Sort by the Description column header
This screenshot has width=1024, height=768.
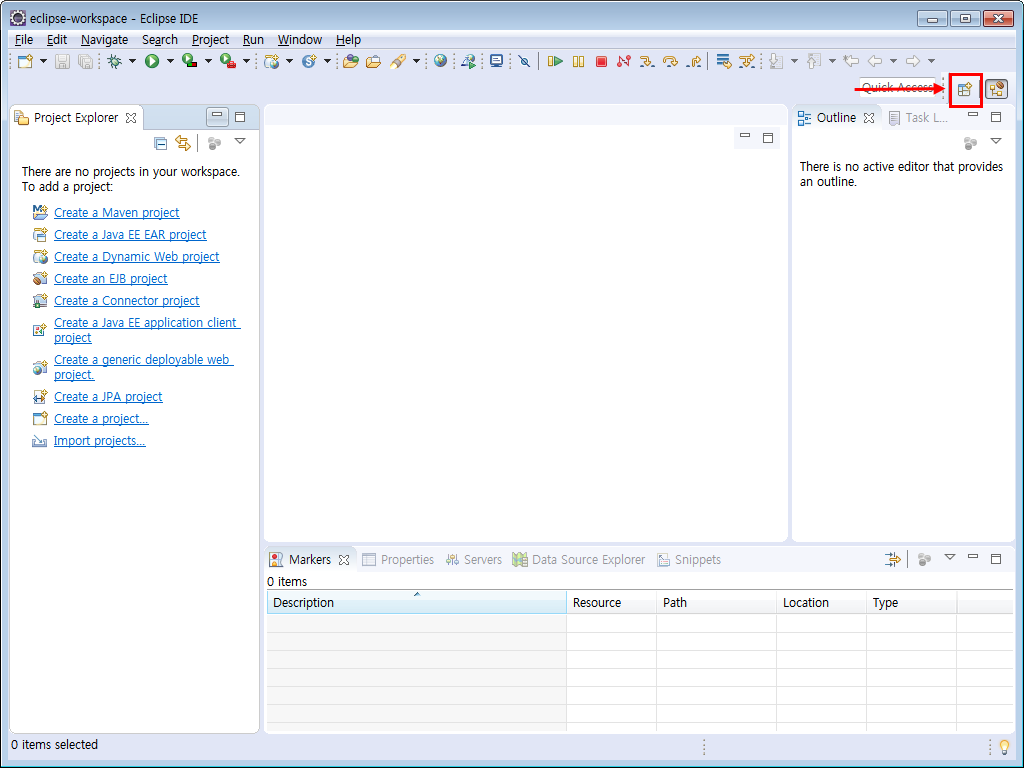416,602
